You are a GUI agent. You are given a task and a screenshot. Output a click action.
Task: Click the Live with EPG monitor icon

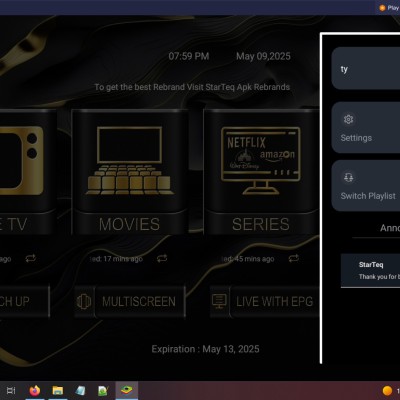click(x=219, y=301)
